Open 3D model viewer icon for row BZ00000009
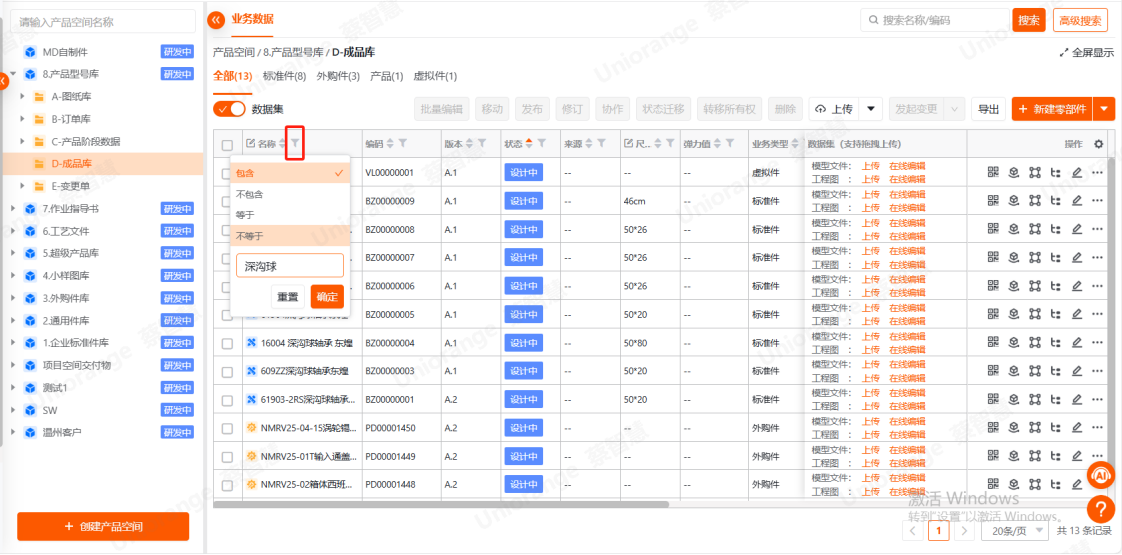The width and height of the screenshot is (1122, 555). 1013,201
